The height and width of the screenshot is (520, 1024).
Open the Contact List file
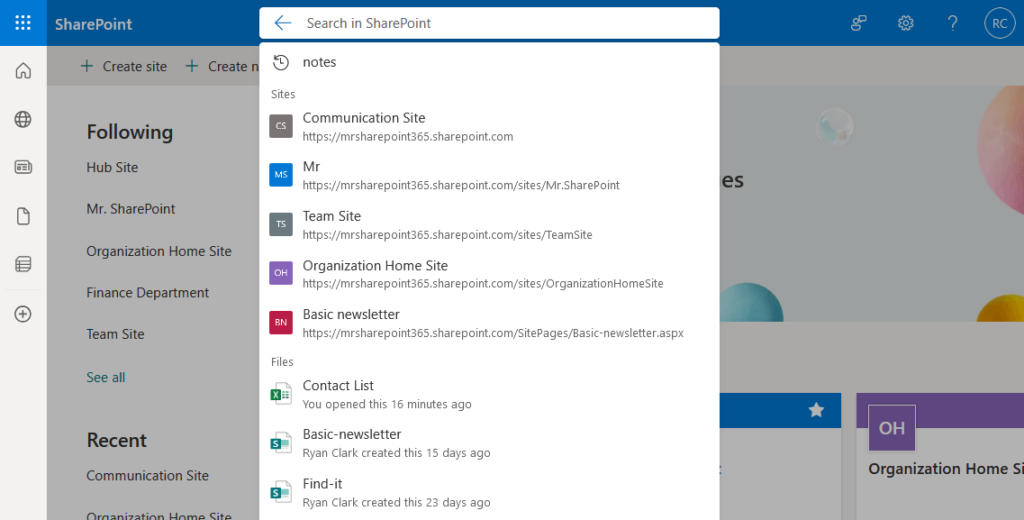pos(489,394)
